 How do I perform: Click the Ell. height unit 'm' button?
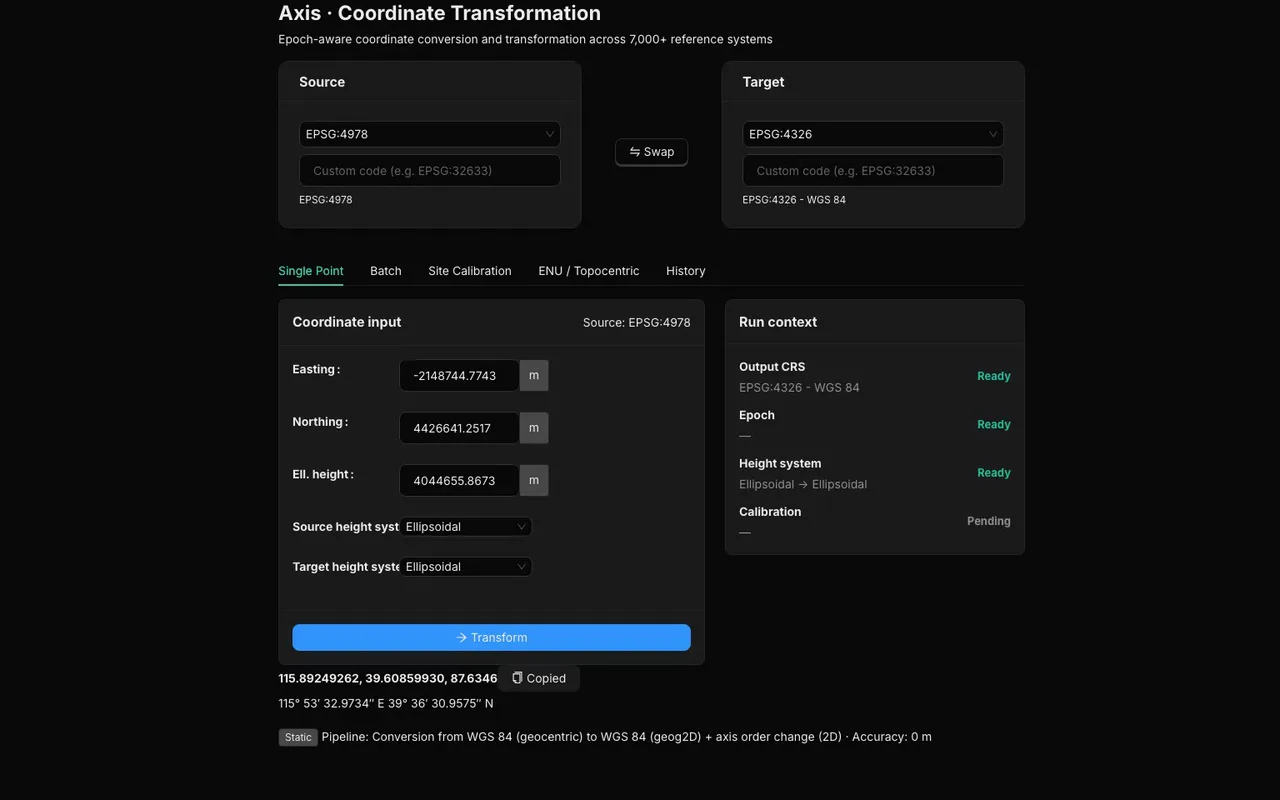click(534, 480)
